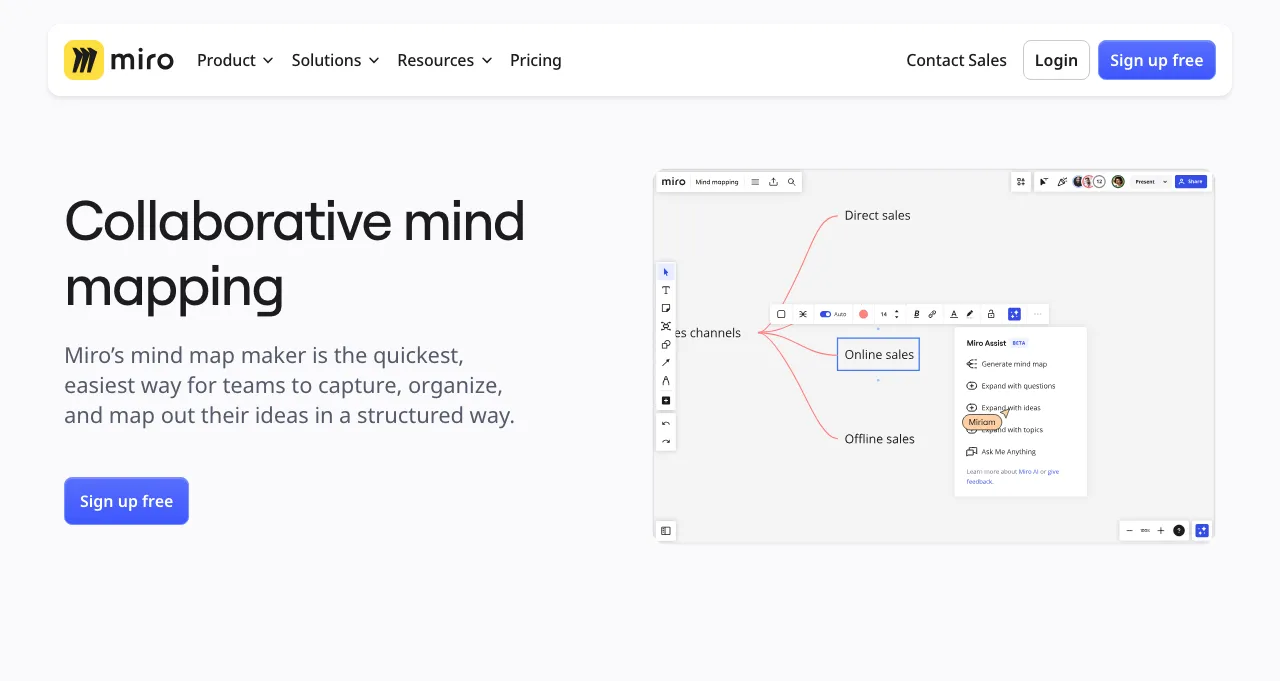Open the frames panel icon at board bottom-left
The width and height of the screenshot is (1280, 681).
(666, 531)
